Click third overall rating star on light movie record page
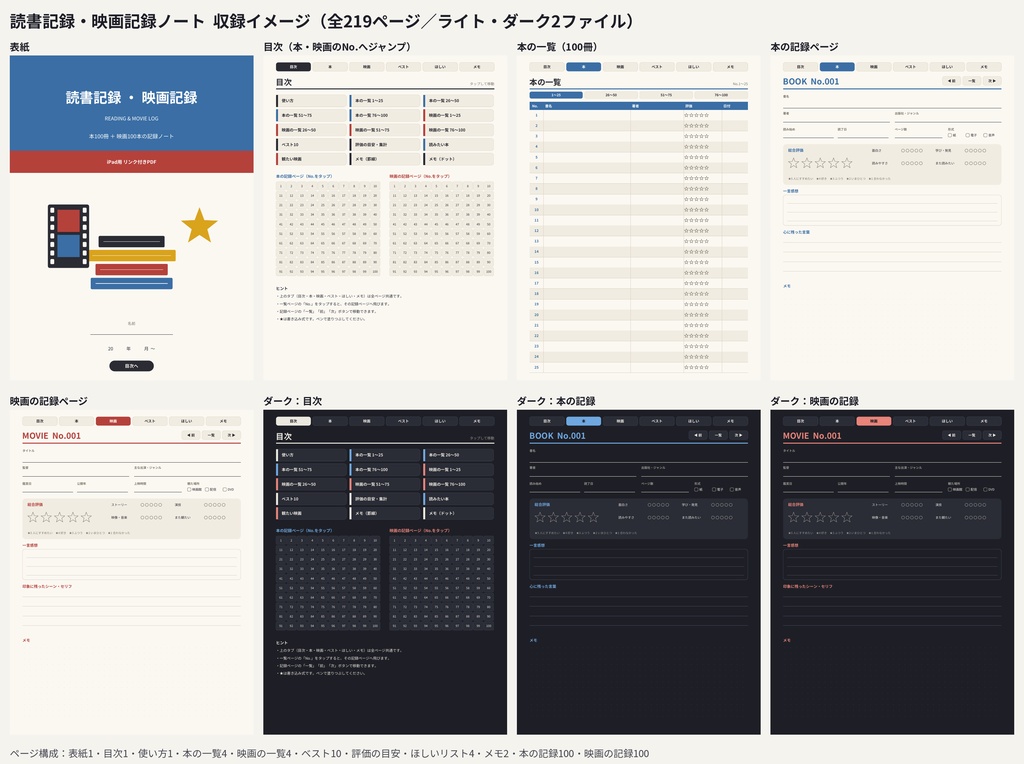The width and height of the screenshot is (1024, 764). click(x=59, y=517)
